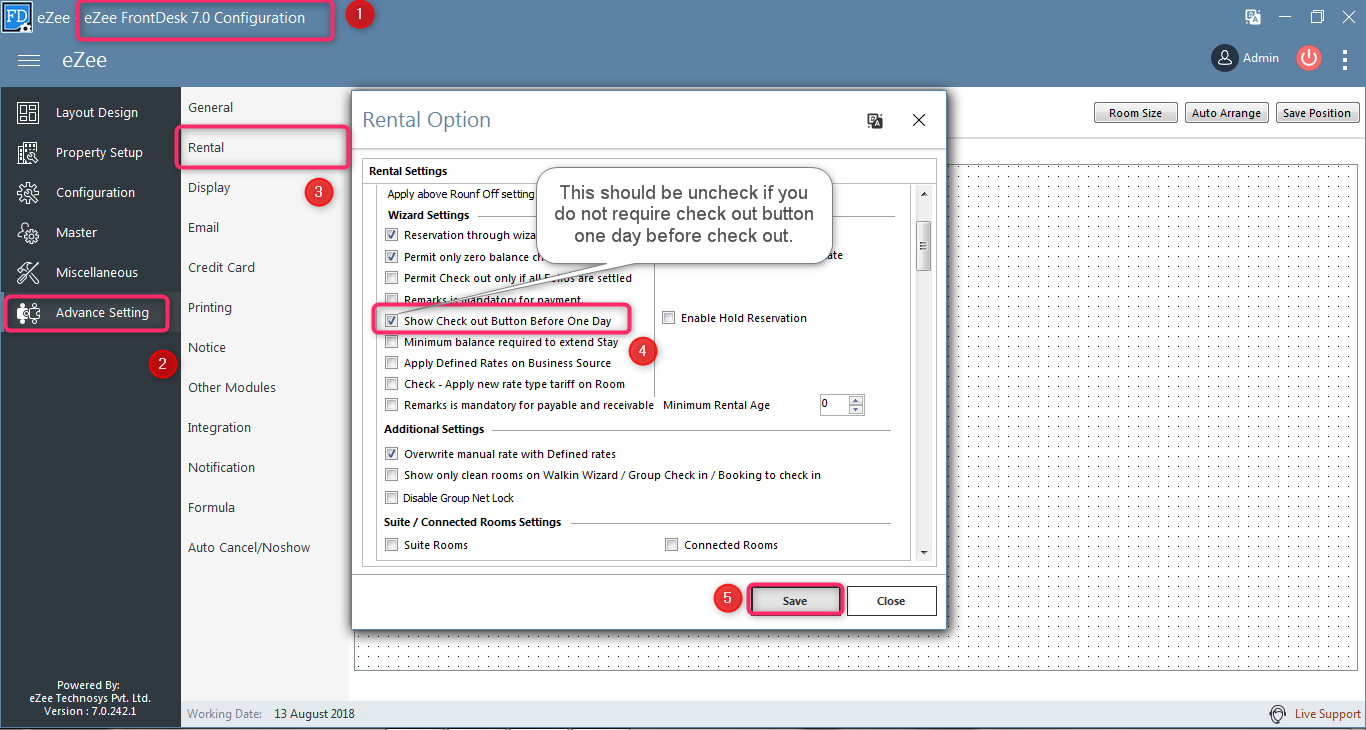Open the three-dot more options menu
The width and height of the screenshot is (1366, 730).
tap(1345, 59)
